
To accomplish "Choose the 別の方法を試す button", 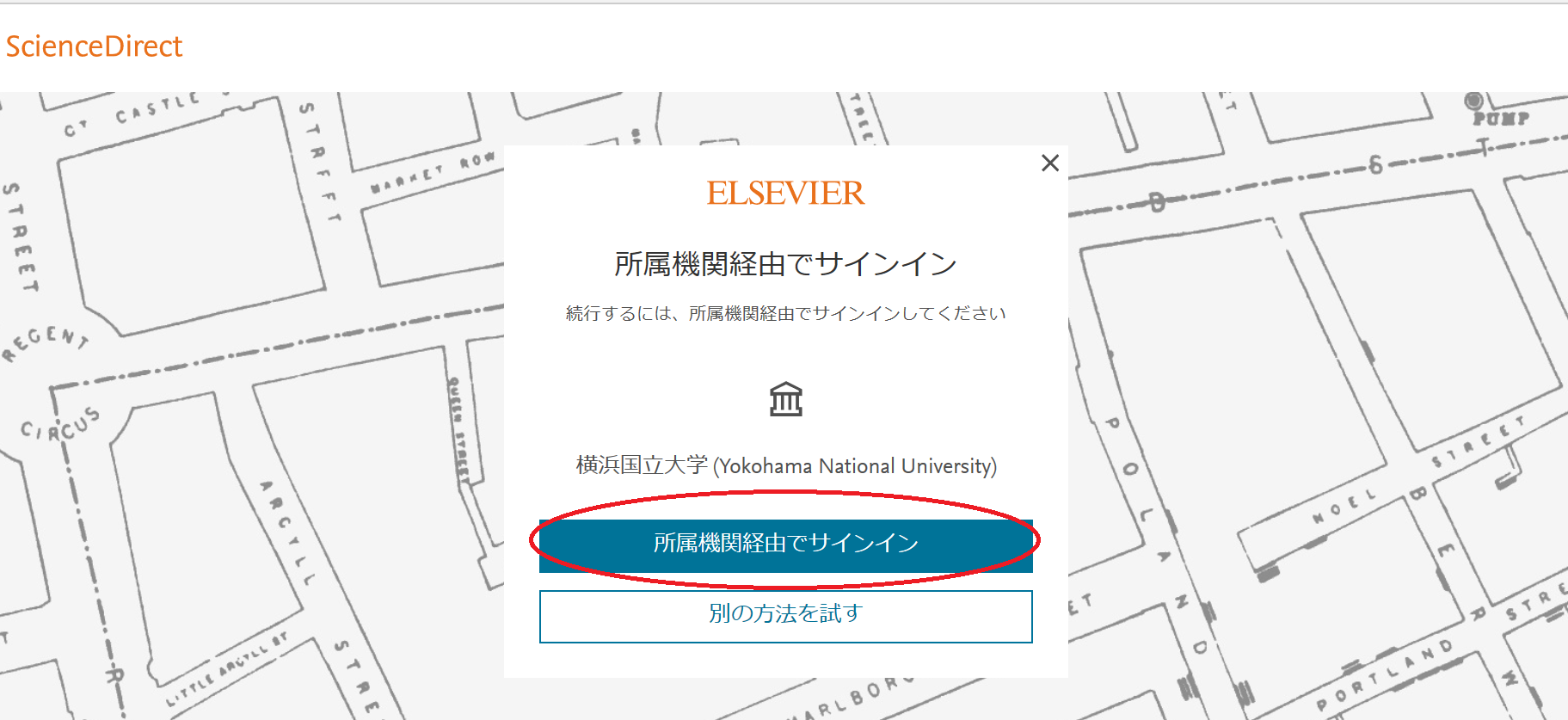I will (785, 616).
